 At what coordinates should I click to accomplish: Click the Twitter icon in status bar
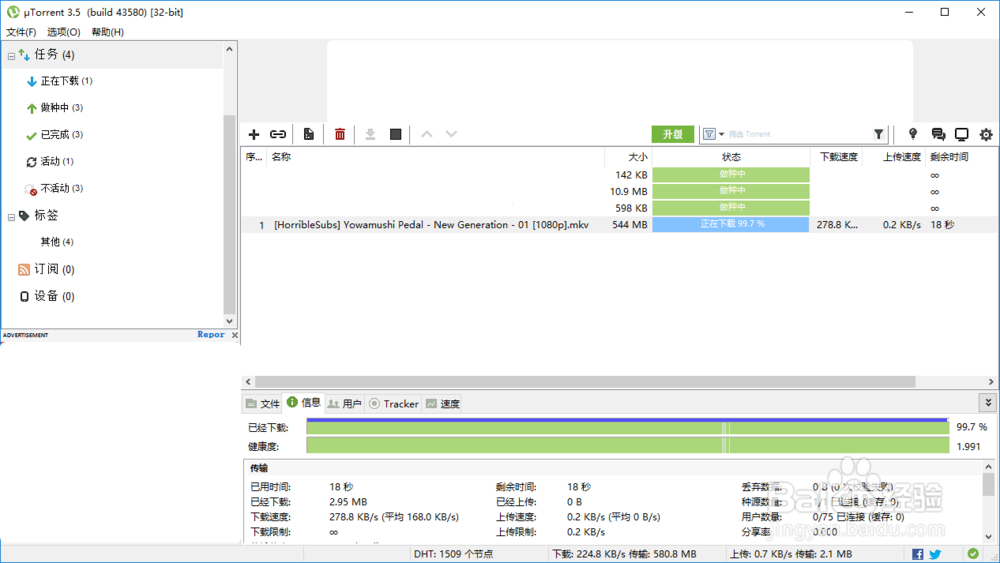click(x=935, y=554)
